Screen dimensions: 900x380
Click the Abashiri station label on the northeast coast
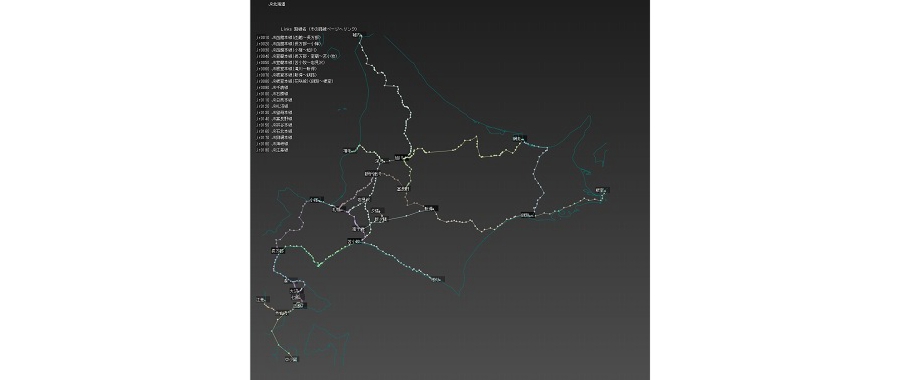pyautogui.click(x=518, y=138)
